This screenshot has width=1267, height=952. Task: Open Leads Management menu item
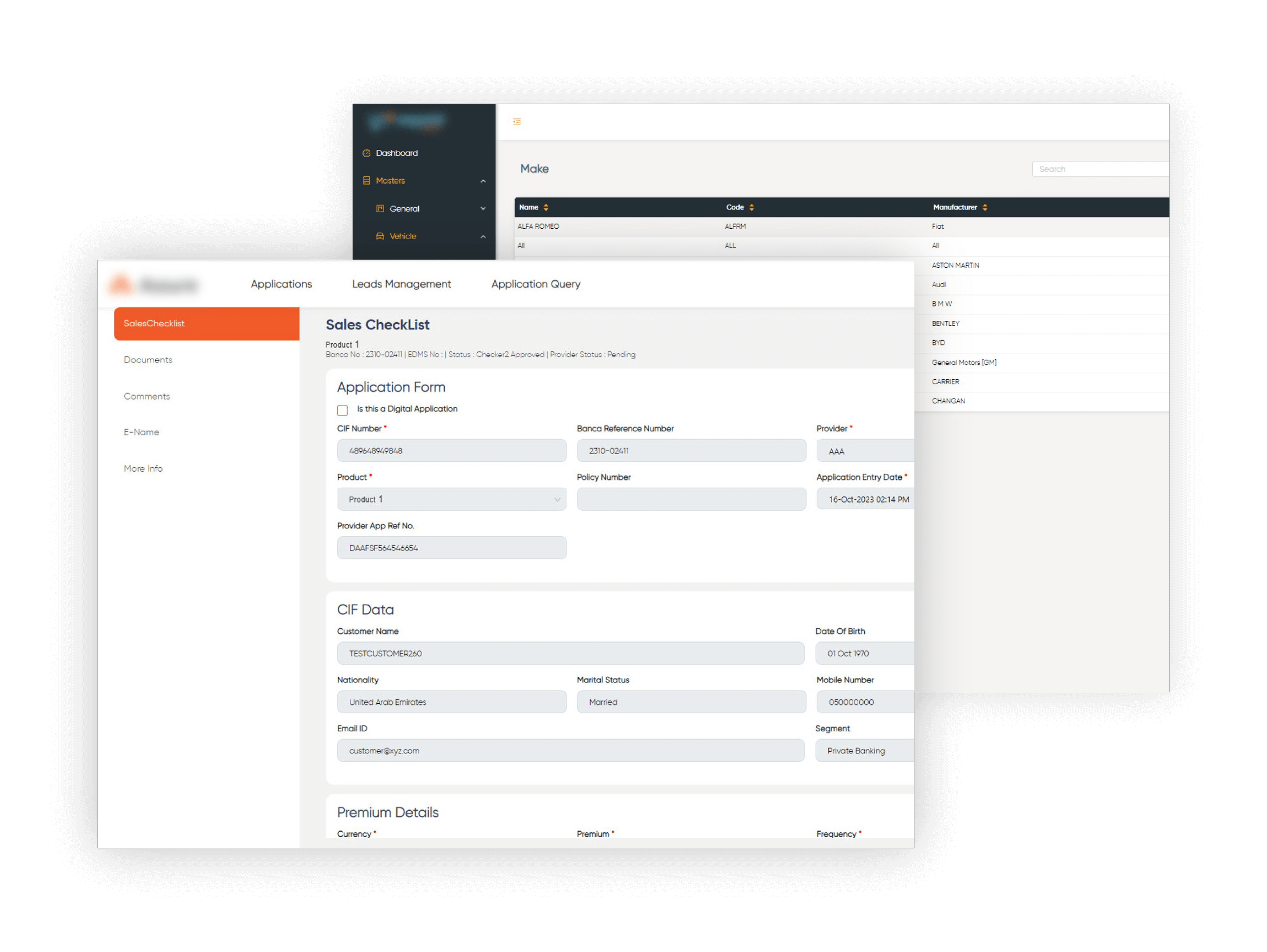[x=401, y=284]
